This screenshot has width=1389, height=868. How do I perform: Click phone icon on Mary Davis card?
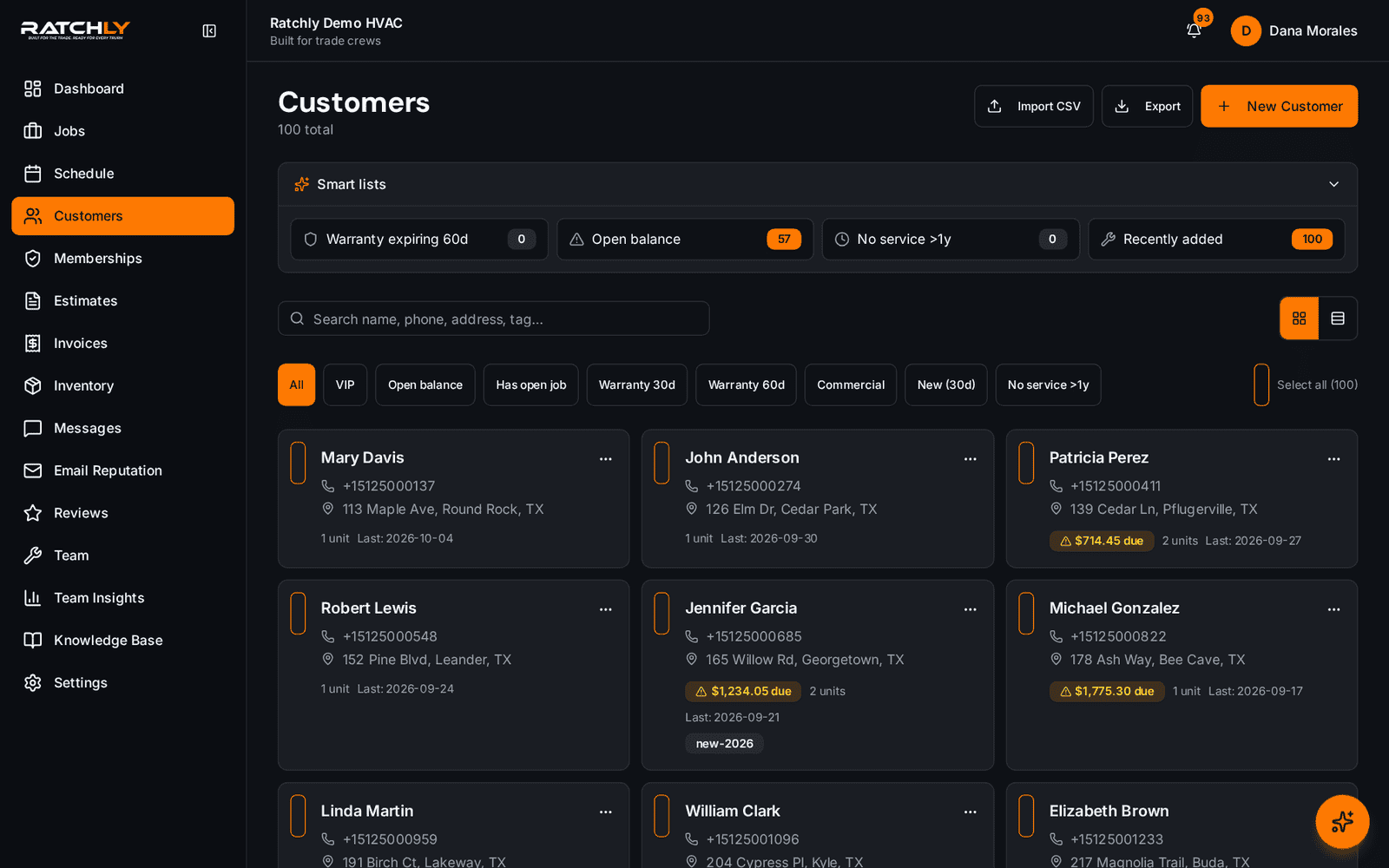tap(328, 486)
